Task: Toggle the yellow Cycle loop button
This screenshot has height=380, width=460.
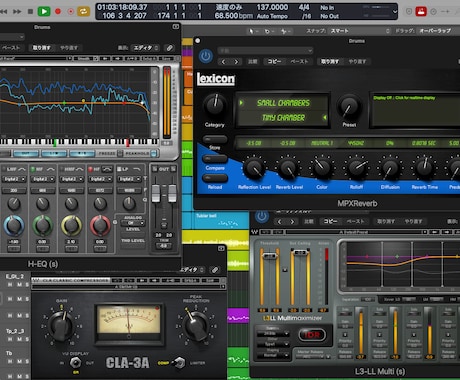Action: tap(83, 11)
